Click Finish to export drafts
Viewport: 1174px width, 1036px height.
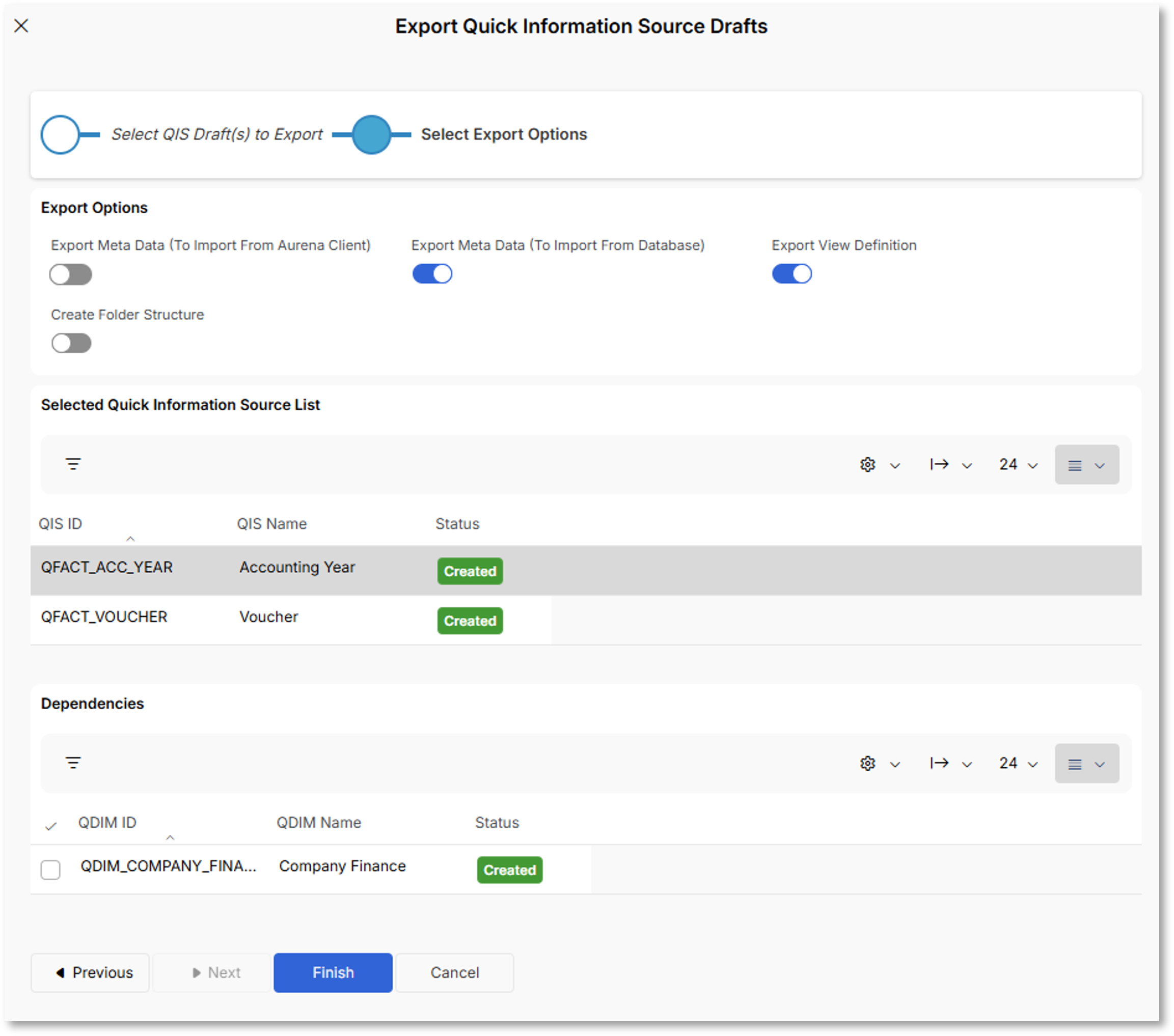pyautogui.click(x=333, y=972)
